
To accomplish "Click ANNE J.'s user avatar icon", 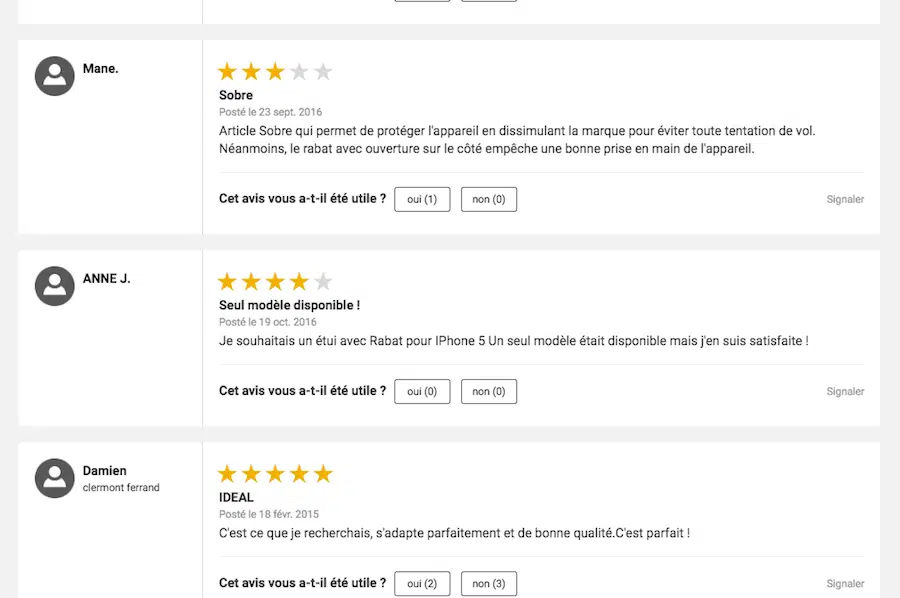I will point(55,286).
